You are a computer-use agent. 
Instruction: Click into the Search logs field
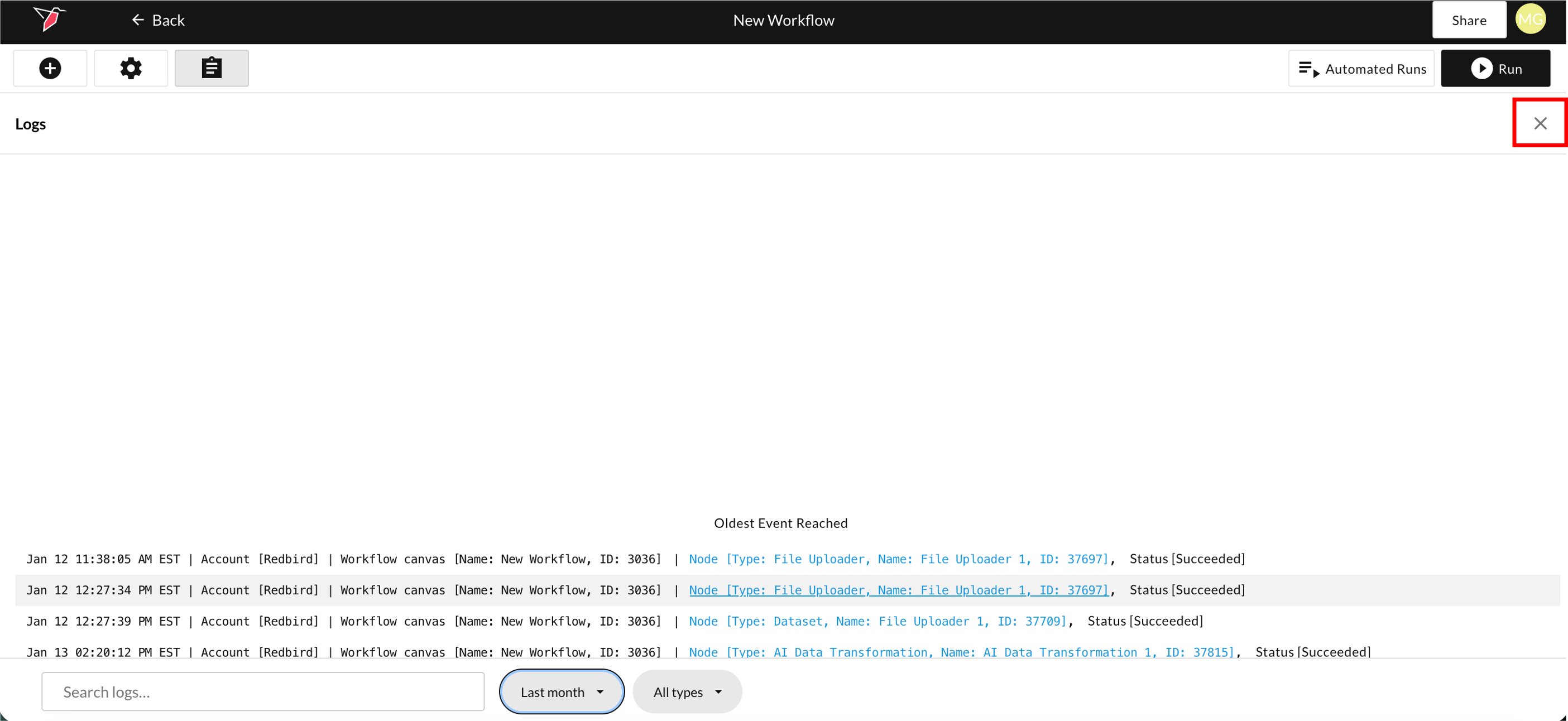(262, 692)
